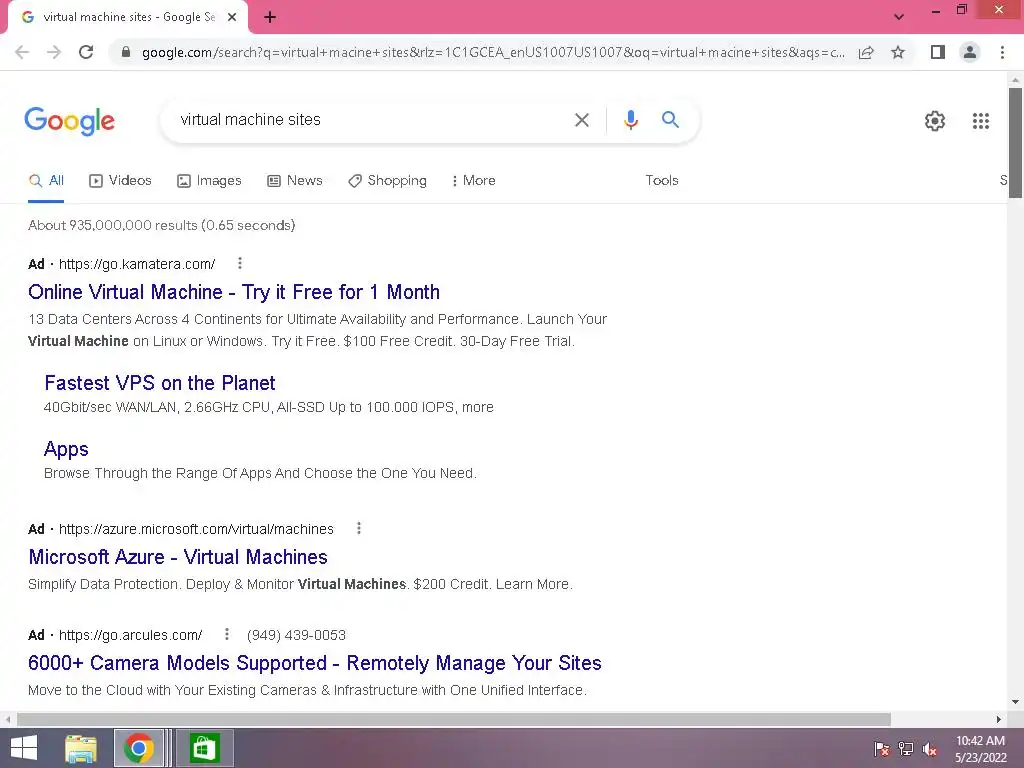Open 6000+ Camera Models Supported link

(315, 663)
